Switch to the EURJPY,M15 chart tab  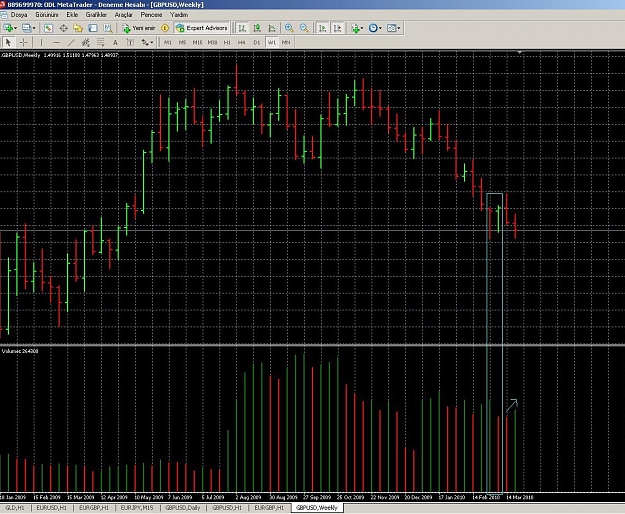click(x=137, y=508)
